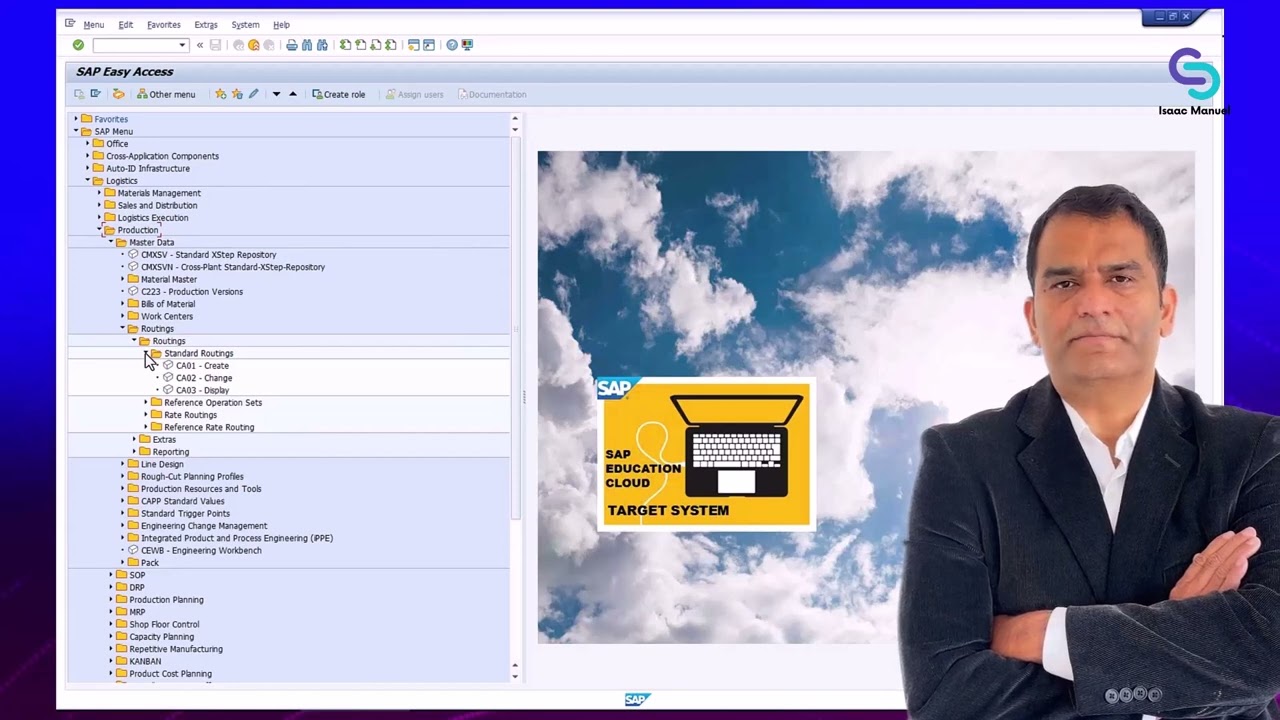Click the Print icon
The height and width of the screenshot is (720, 1280).
click(x=292, y=45)
